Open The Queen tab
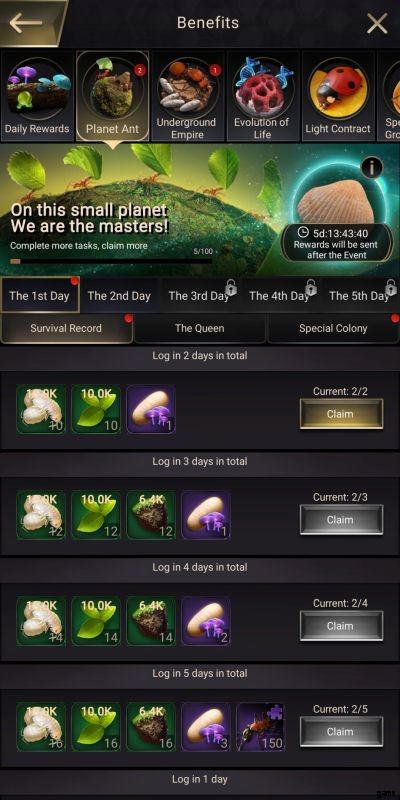The height and width of the screenshot is (800, 400). pos(199,329)
